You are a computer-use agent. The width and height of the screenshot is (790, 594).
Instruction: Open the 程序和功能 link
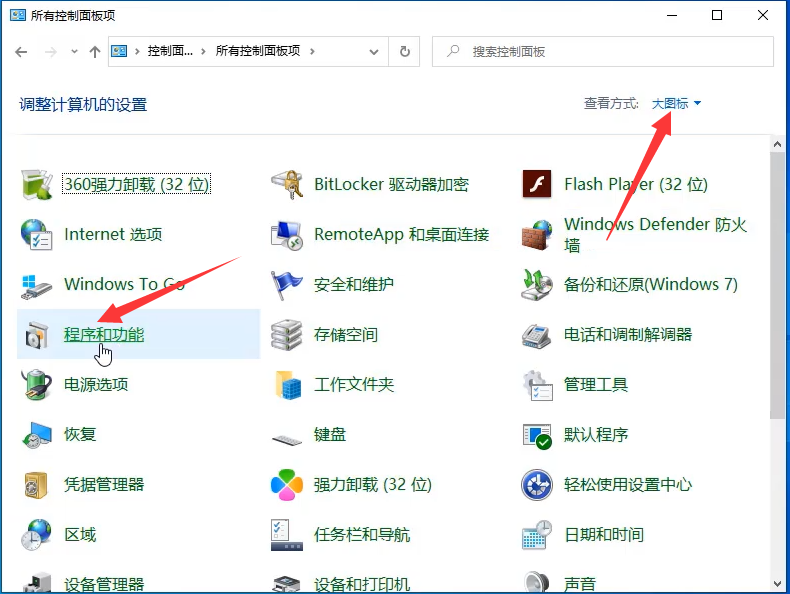(x=104, y=334)
